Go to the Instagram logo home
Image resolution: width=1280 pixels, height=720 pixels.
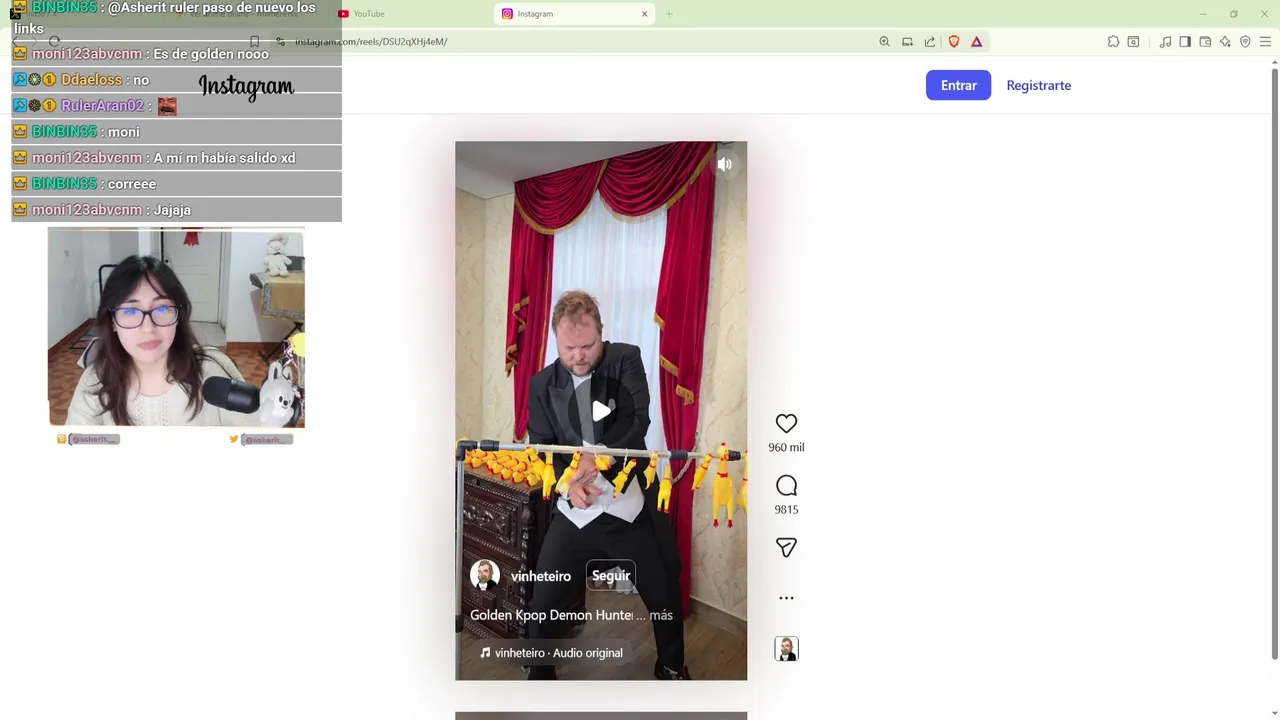[246, 87]
